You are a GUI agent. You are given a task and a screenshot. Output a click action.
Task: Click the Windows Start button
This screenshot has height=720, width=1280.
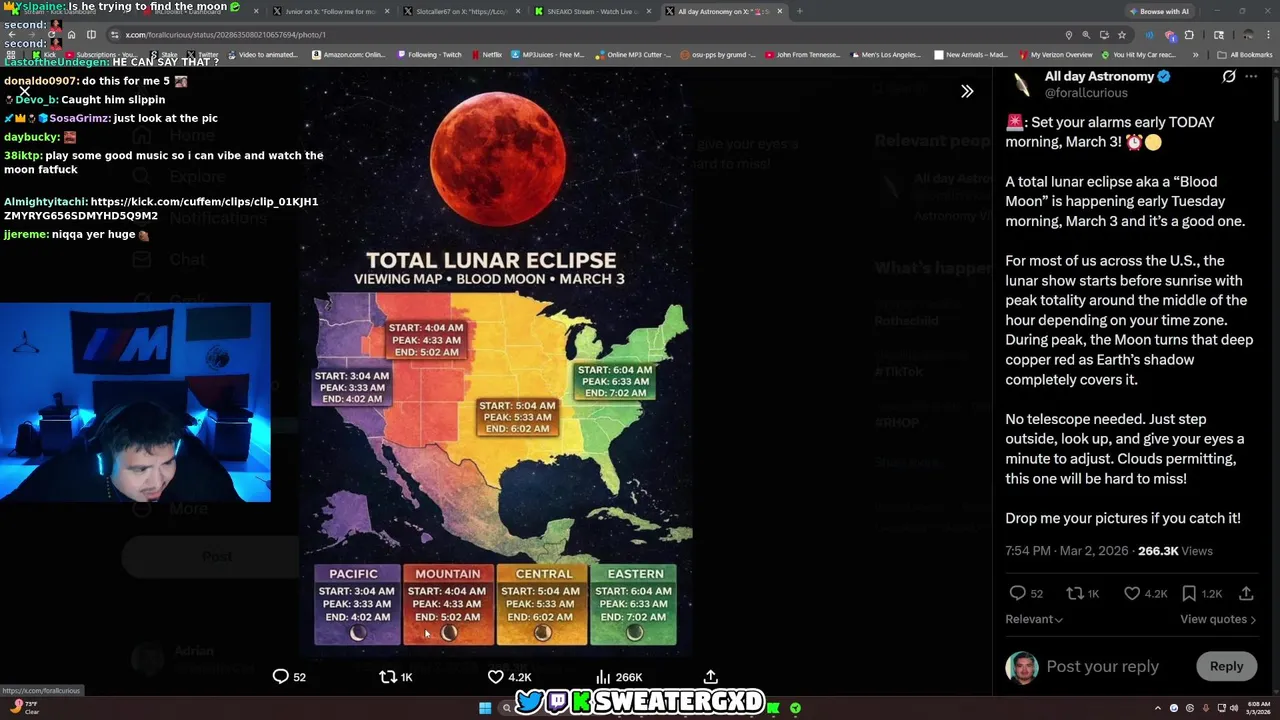[x=485, y=708]
